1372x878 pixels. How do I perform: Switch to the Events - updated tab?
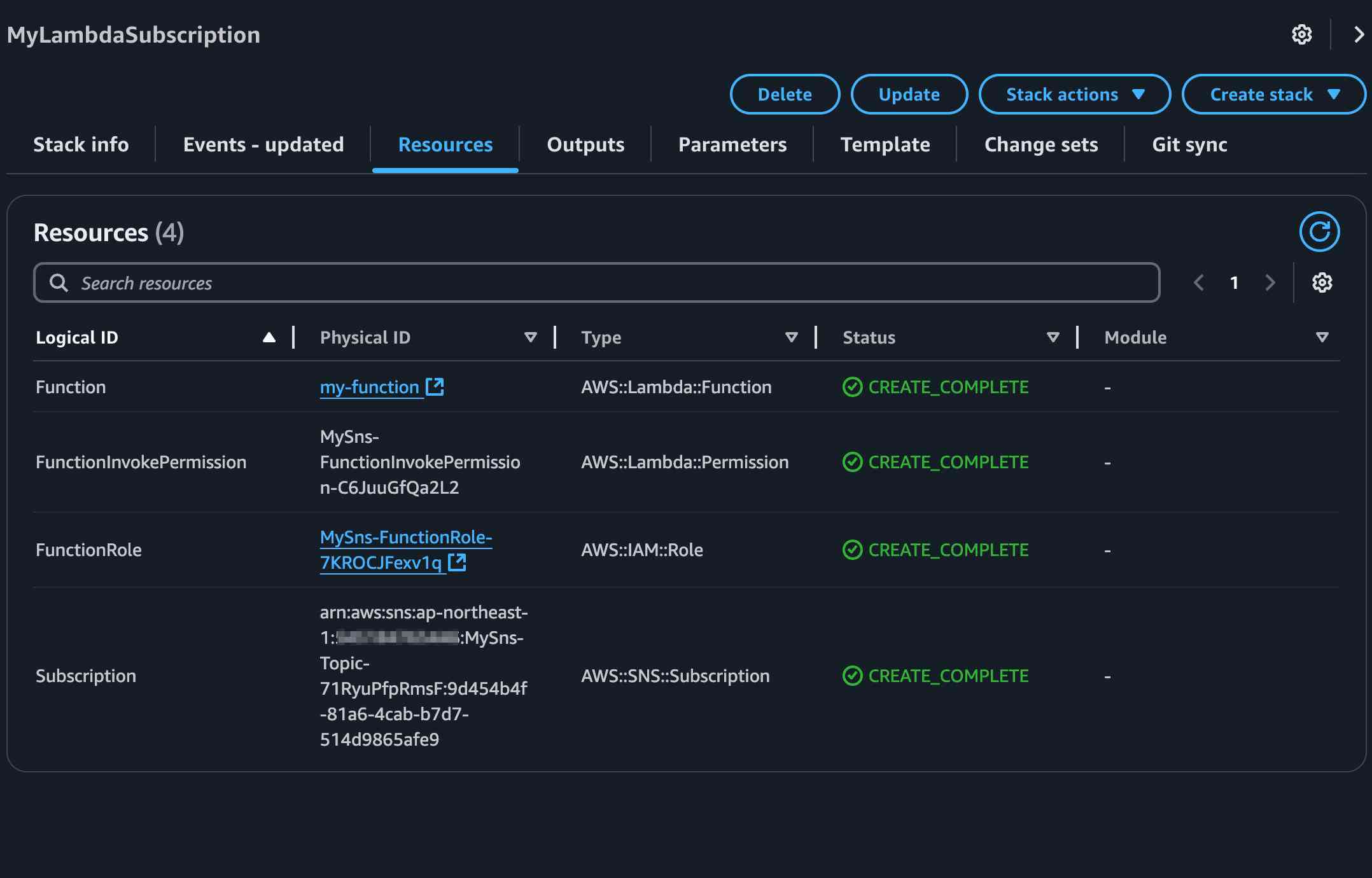(x=263, y=144)
